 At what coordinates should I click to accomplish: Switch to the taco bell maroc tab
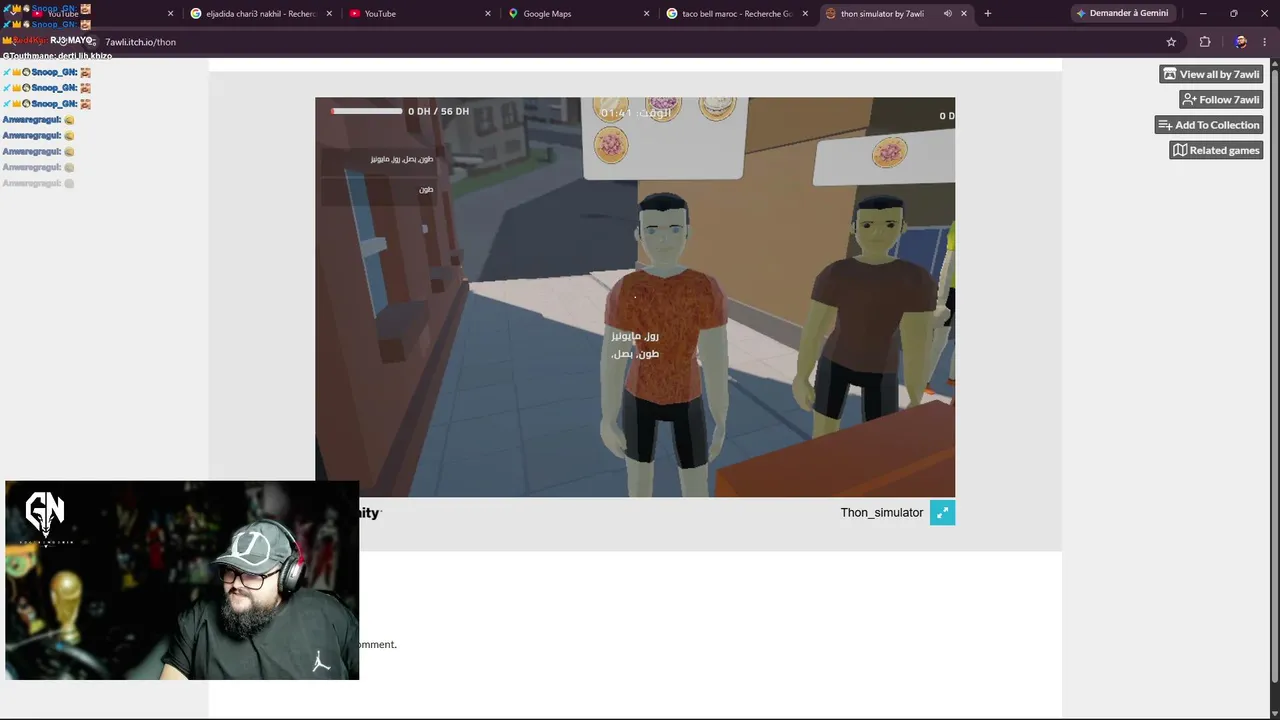coord(737,13)
